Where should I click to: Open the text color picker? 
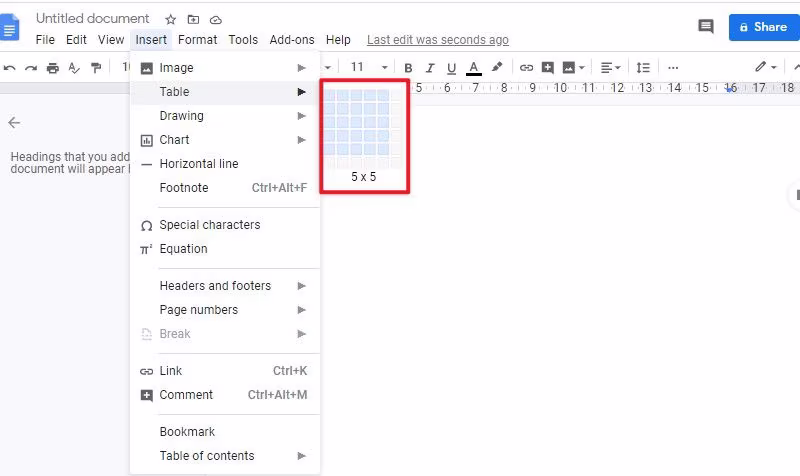473,68
